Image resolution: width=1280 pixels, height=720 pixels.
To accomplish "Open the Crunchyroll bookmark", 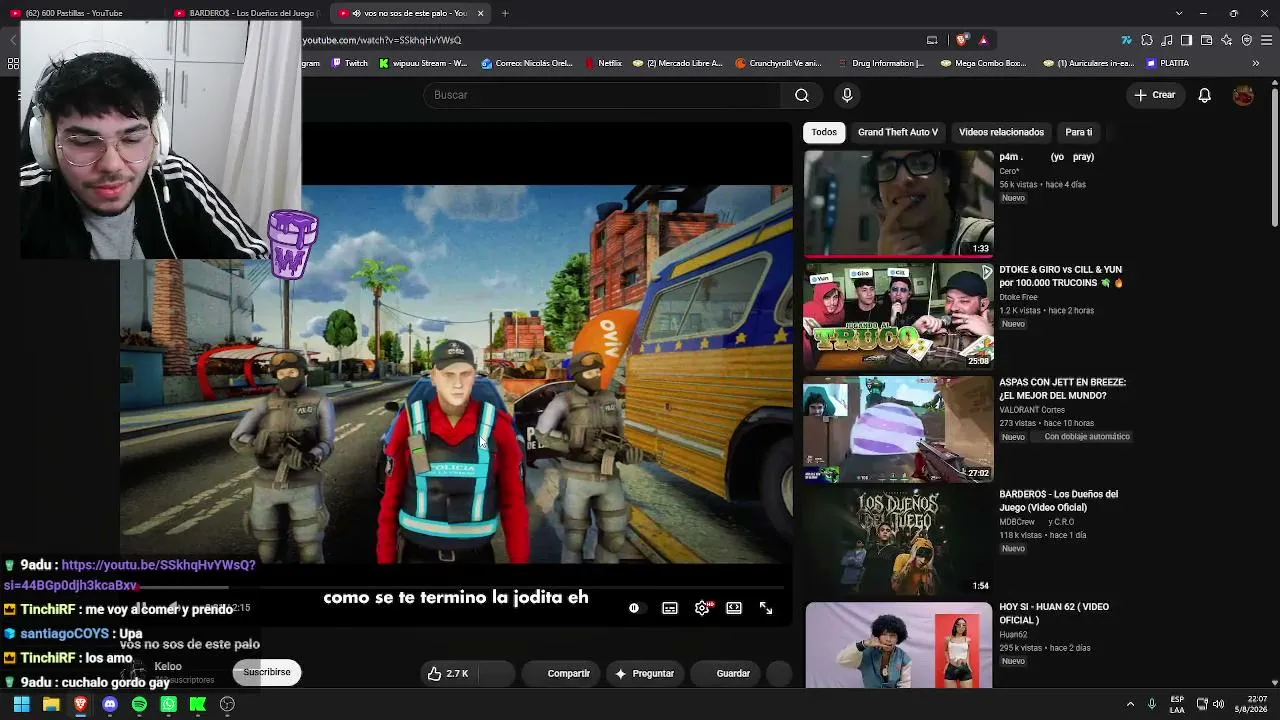I will [778, 63].
